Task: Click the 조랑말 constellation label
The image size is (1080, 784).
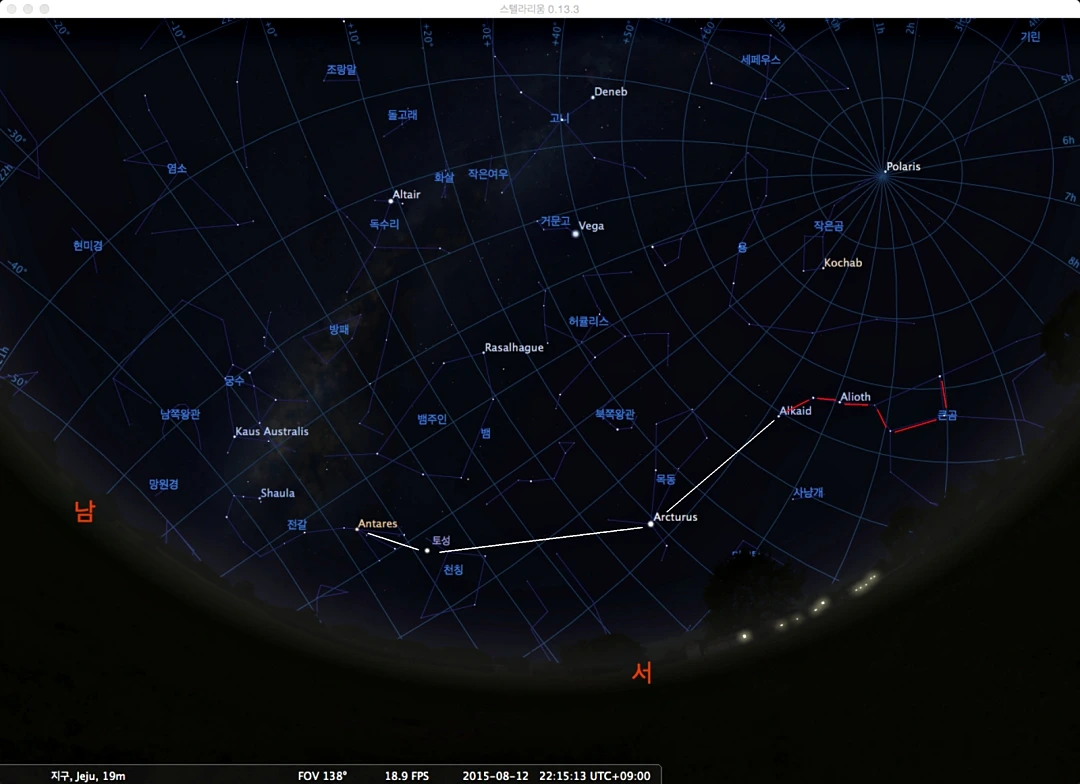Action: (x=342, y=70)
